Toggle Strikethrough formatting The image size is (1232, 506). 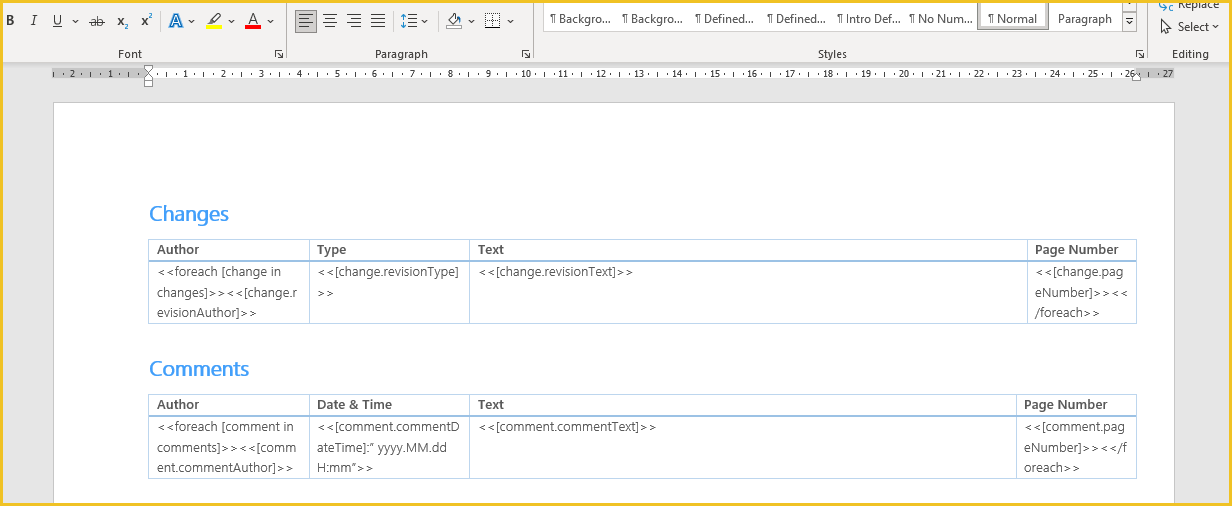click(97, 20)
